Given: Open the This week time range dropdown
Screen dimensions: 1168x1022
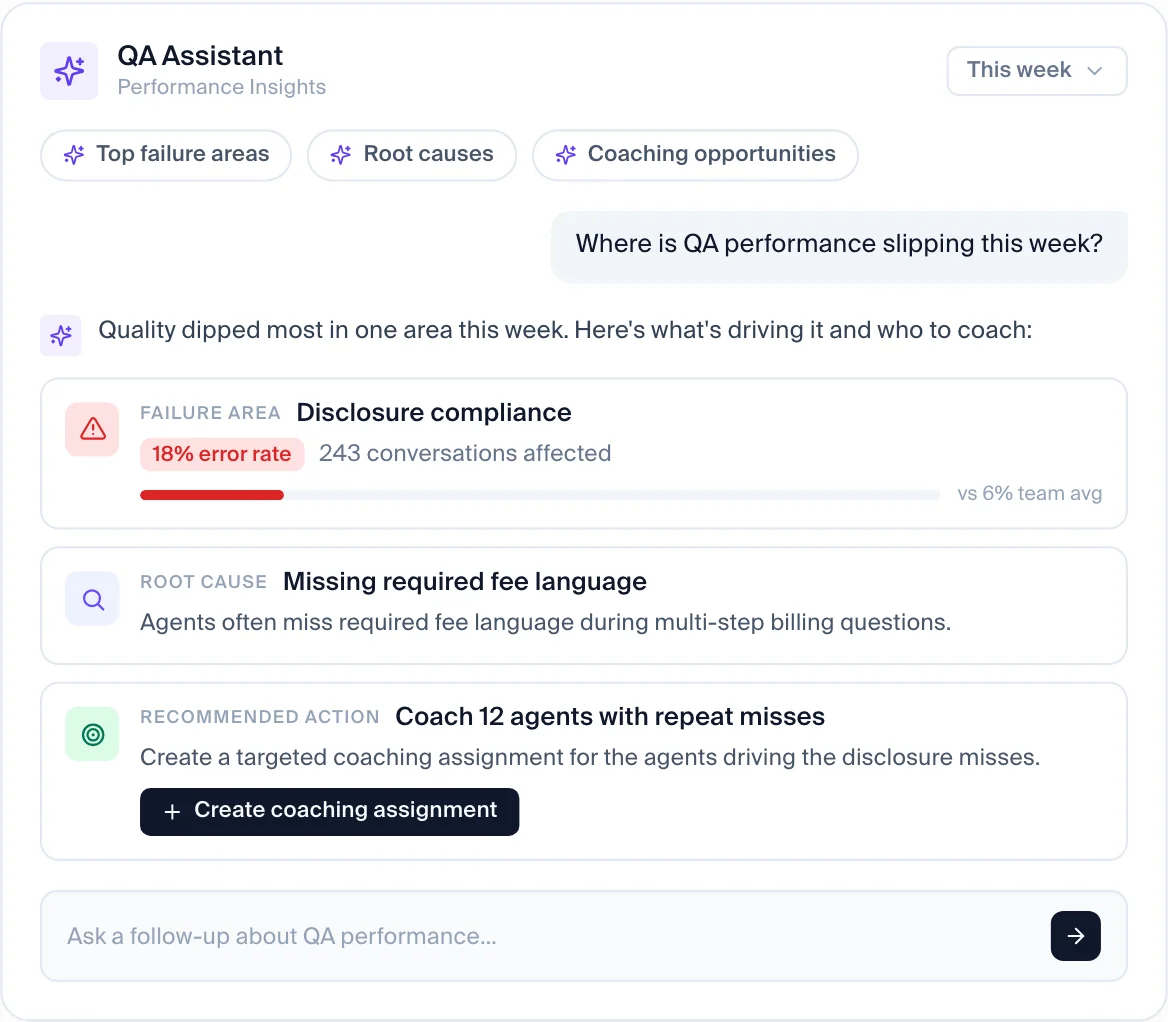Looking at the screenshot, I should (1036, 71).
